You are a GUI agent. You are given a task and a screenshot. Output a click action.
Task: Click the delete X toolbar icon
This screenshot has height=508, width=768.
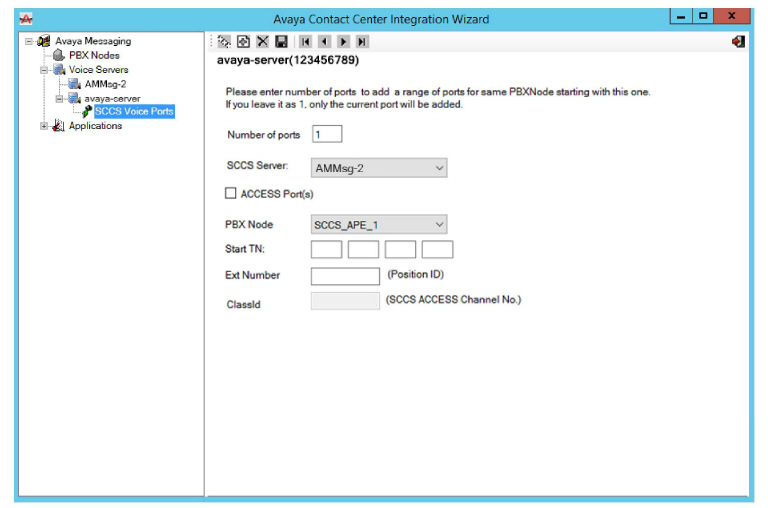coord(263,42)
